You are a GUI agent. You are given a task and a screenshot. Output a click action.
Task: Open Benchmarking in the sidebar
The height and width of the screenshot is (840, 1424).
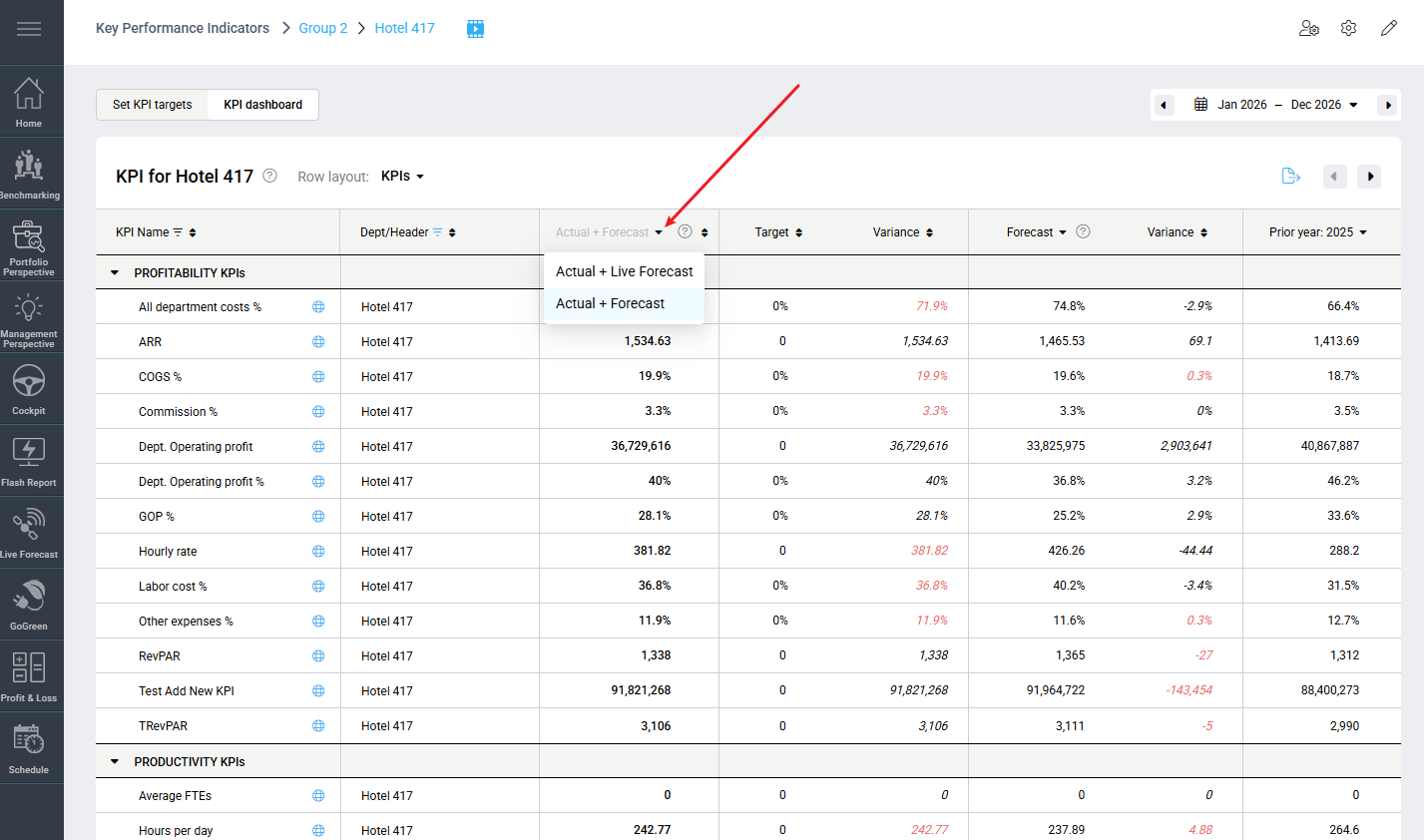30,174
